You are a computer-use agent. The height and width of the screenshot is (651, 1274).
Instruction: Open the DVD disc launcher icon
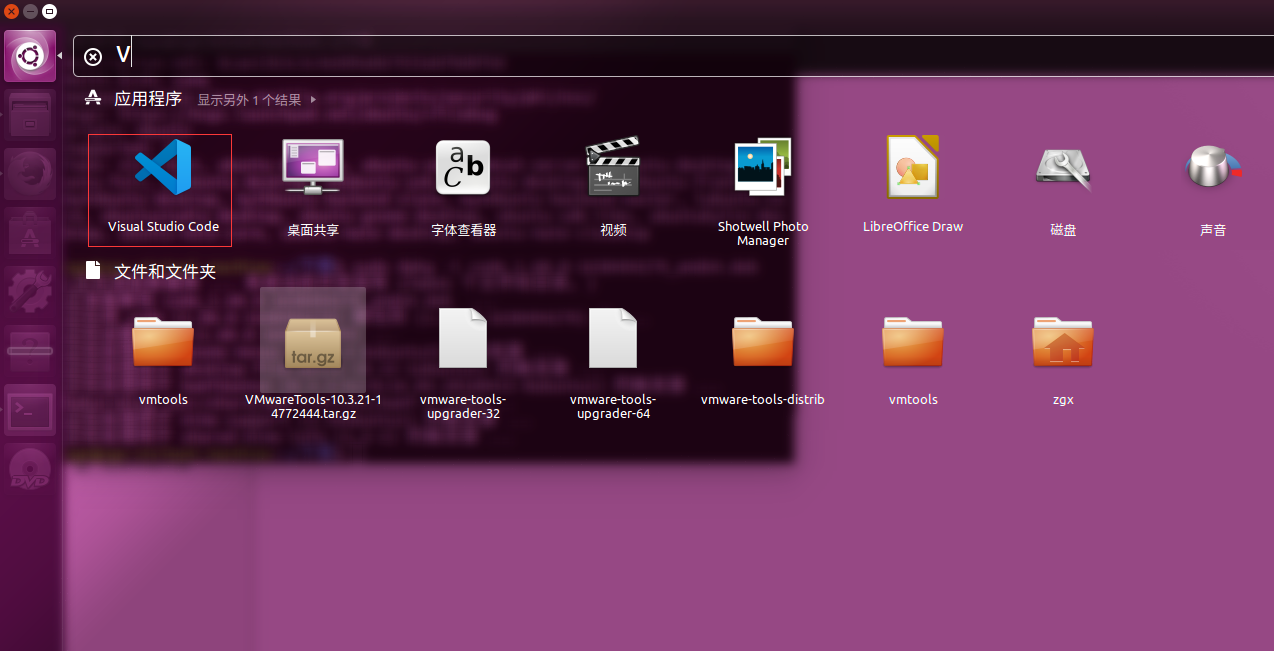(x=30, y=468)
